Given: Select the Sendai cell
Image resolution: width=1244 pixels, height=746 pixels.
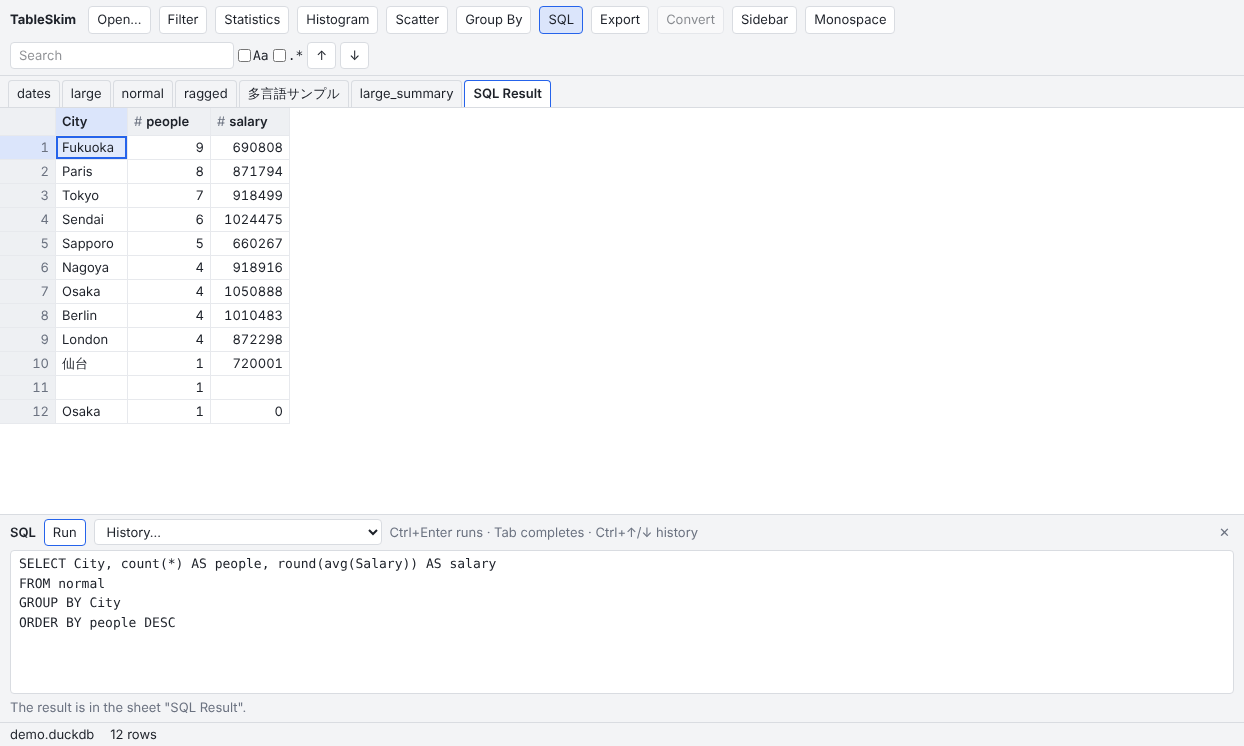Looking at the screenshot, I should pos(91,219).
